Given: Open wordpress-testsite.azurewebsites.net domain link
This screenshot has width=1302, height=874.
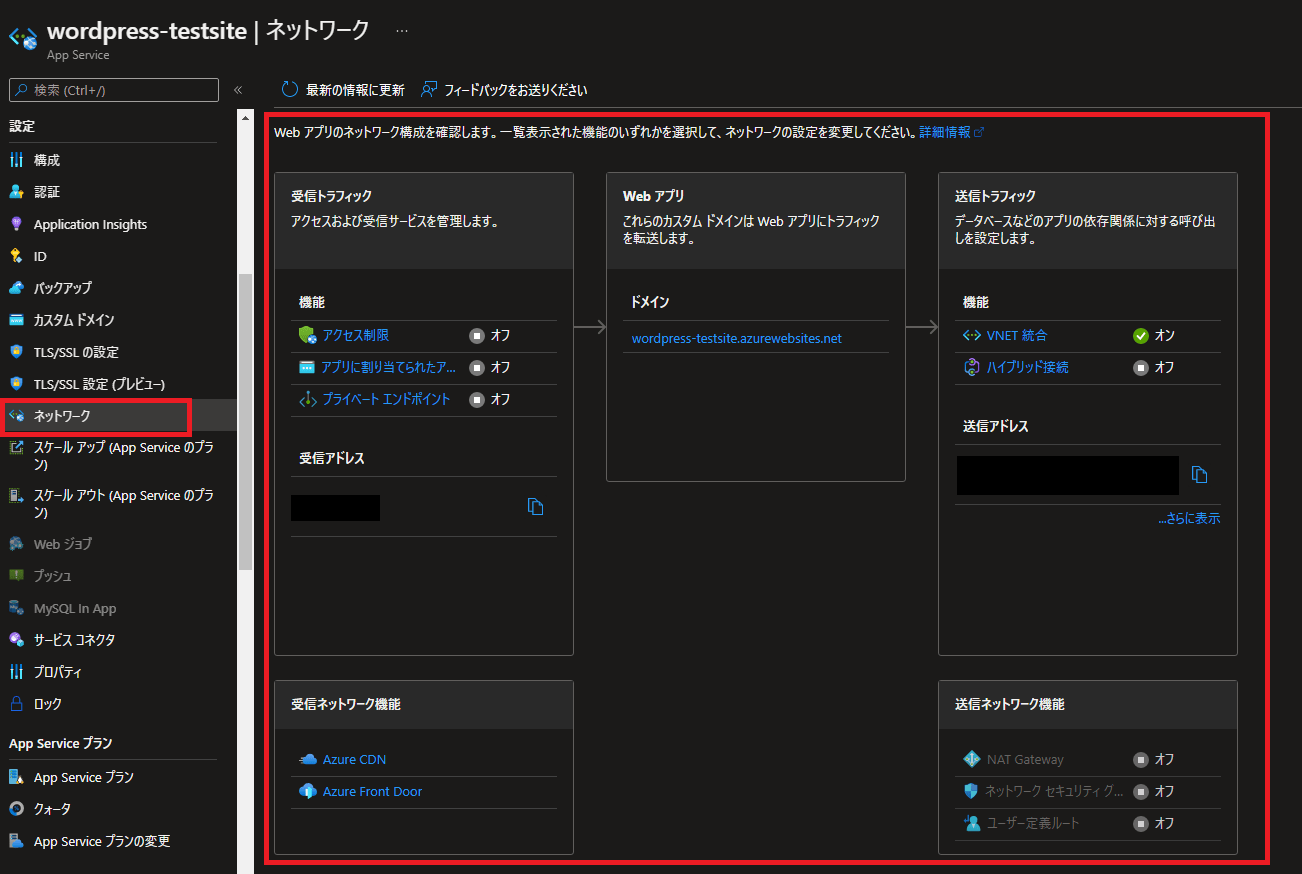Looking at the screenshot, I should point(737,338).
